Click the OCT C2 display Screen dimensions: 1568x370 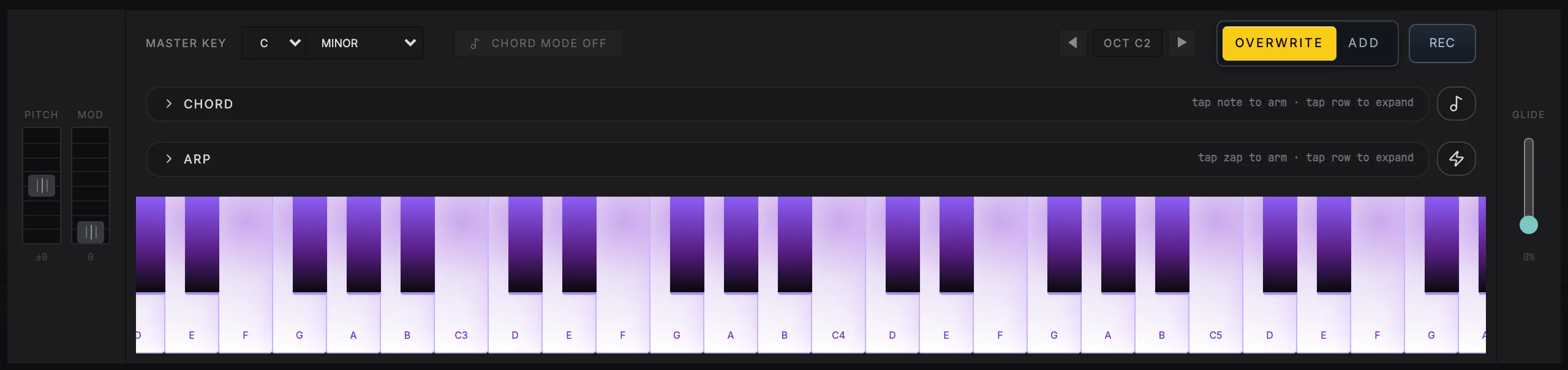[1127, 43]
